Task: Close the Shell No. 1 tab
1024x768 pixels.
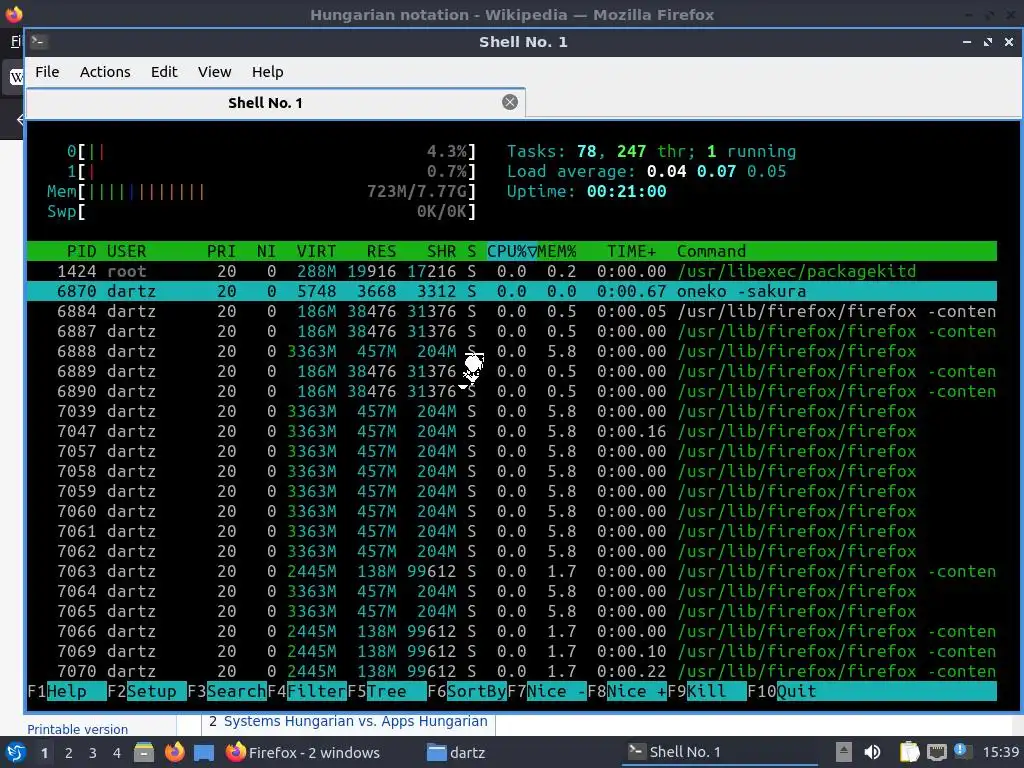Action: (x=510, y=102)
